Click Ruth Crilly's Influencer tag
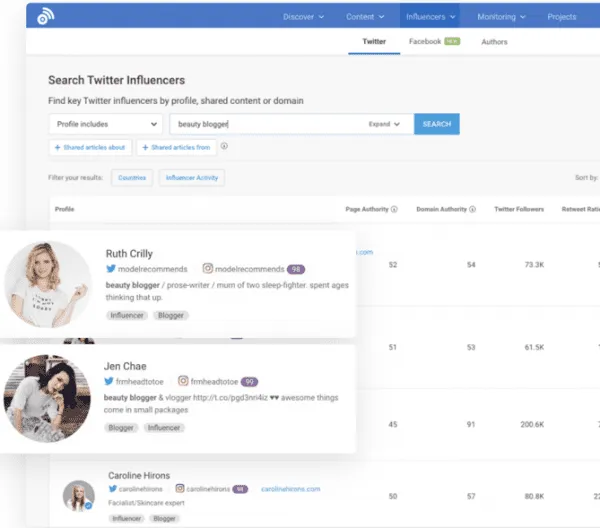This screenshot has width=600, height=528. (x=127, y=315)
